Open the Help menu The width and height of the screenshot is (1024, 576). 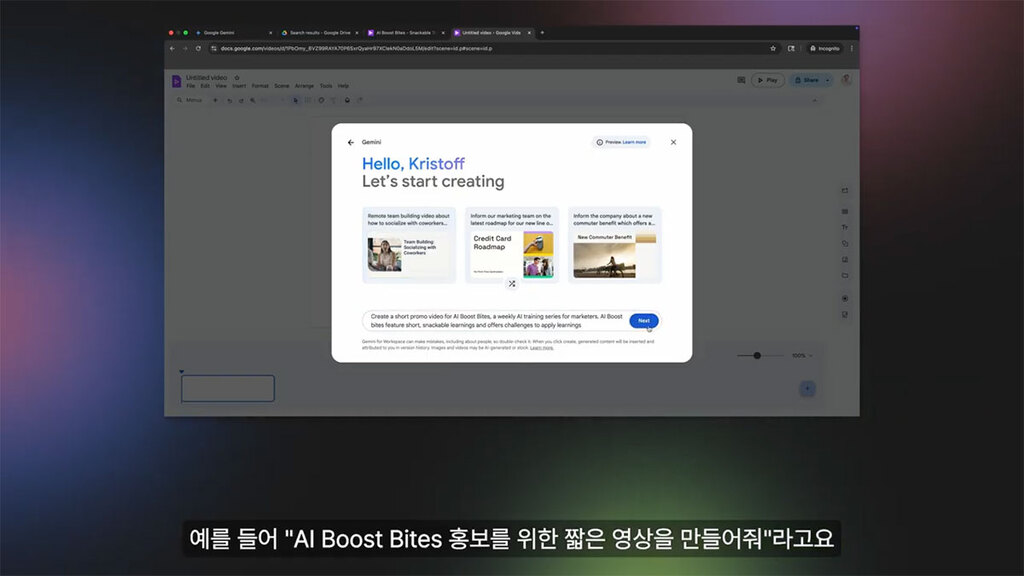click(x=344, y=86)
